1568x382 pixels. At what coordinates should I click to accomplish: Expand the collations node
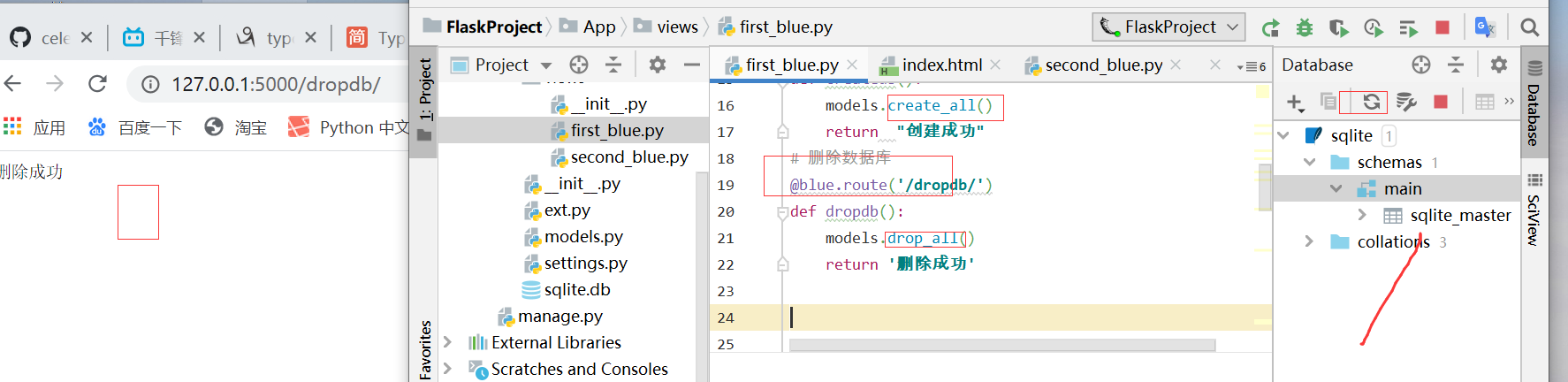point(1309,241)
